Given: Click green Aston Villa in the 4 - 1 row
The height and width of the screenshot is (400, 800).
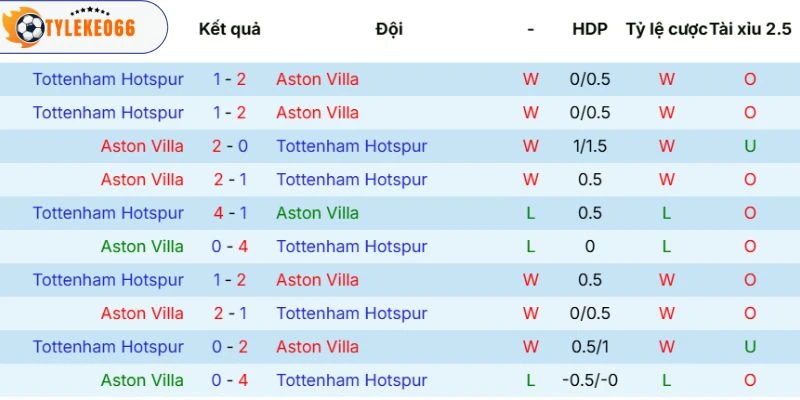Looking at the screenshot, I should [317, 213].
